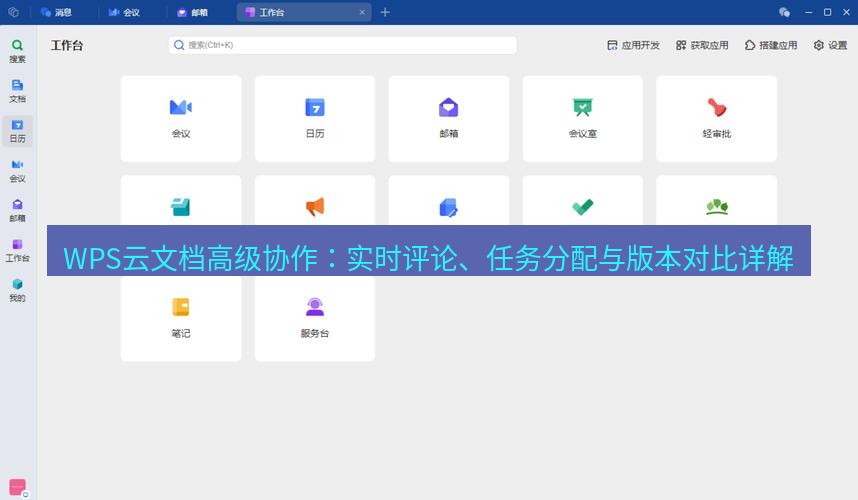
Task: Click the pink avatar icon at sidebar bottom
Action: click(18, 487)
